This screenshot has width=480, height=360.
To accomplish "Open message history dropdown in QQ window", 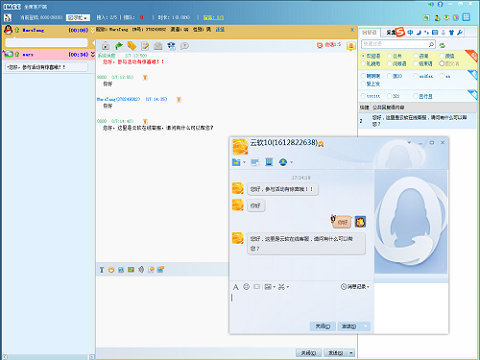I will pos(355,287).
